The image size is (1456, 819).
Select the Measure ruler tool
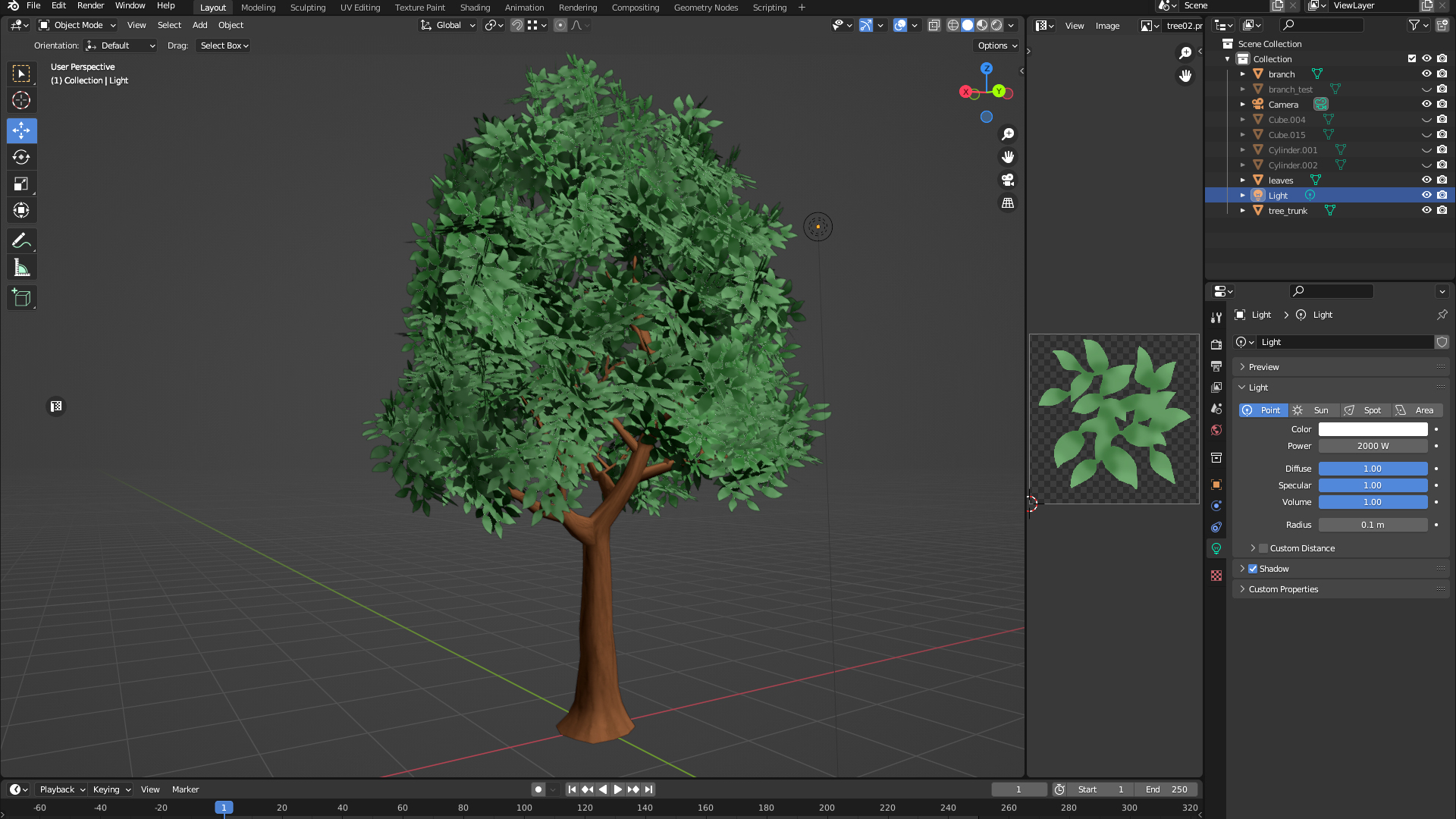(21, 268)
